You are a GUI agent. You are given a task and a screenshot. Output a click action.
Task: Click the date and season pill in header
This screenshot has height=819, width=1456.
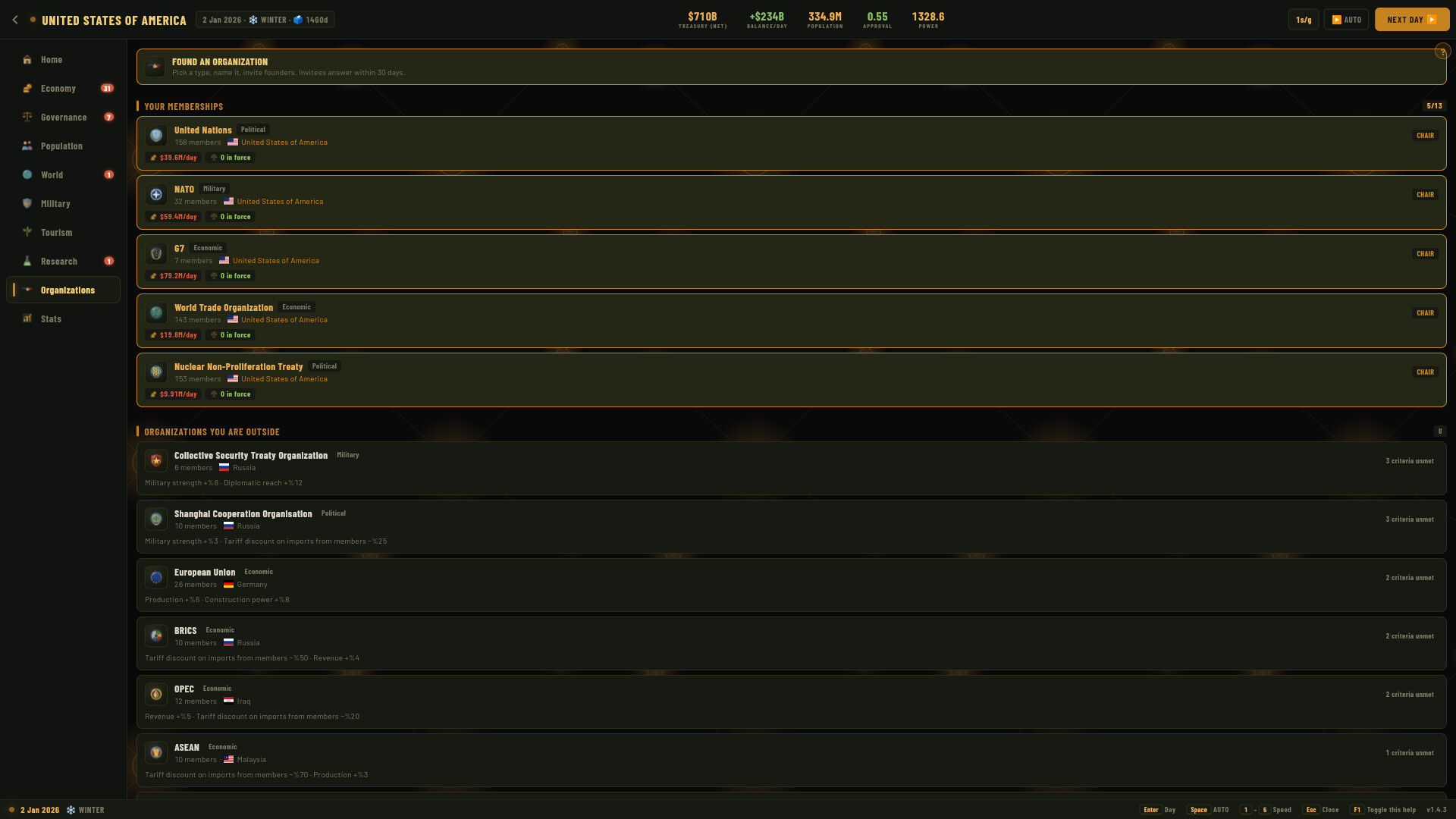[265, 20]
